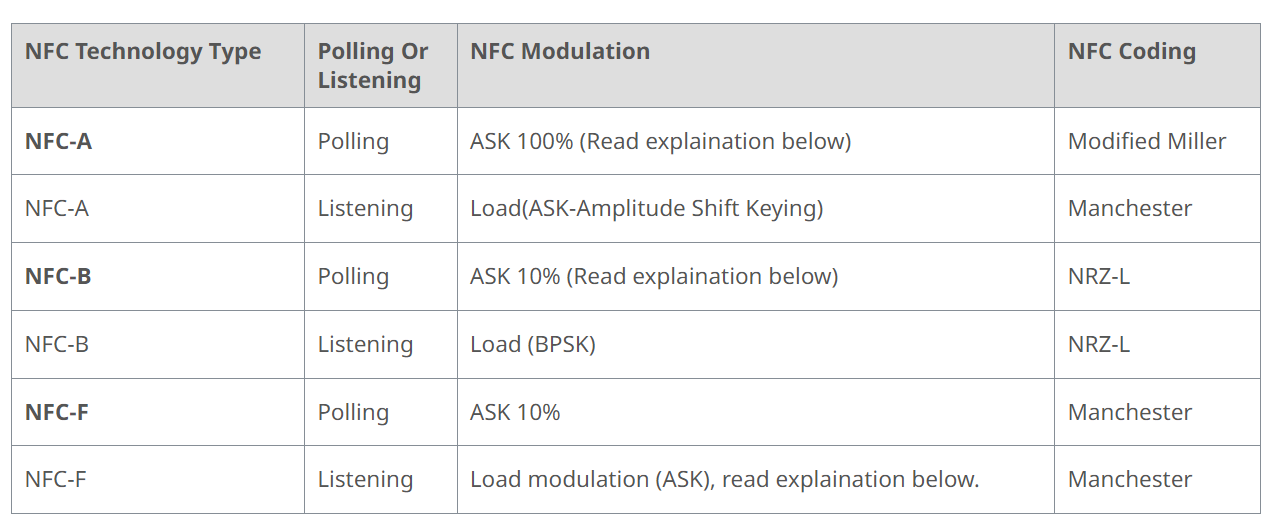Click "Polling" in the bold NFC-A row
Screen dimensions: 1275x532
353,142
